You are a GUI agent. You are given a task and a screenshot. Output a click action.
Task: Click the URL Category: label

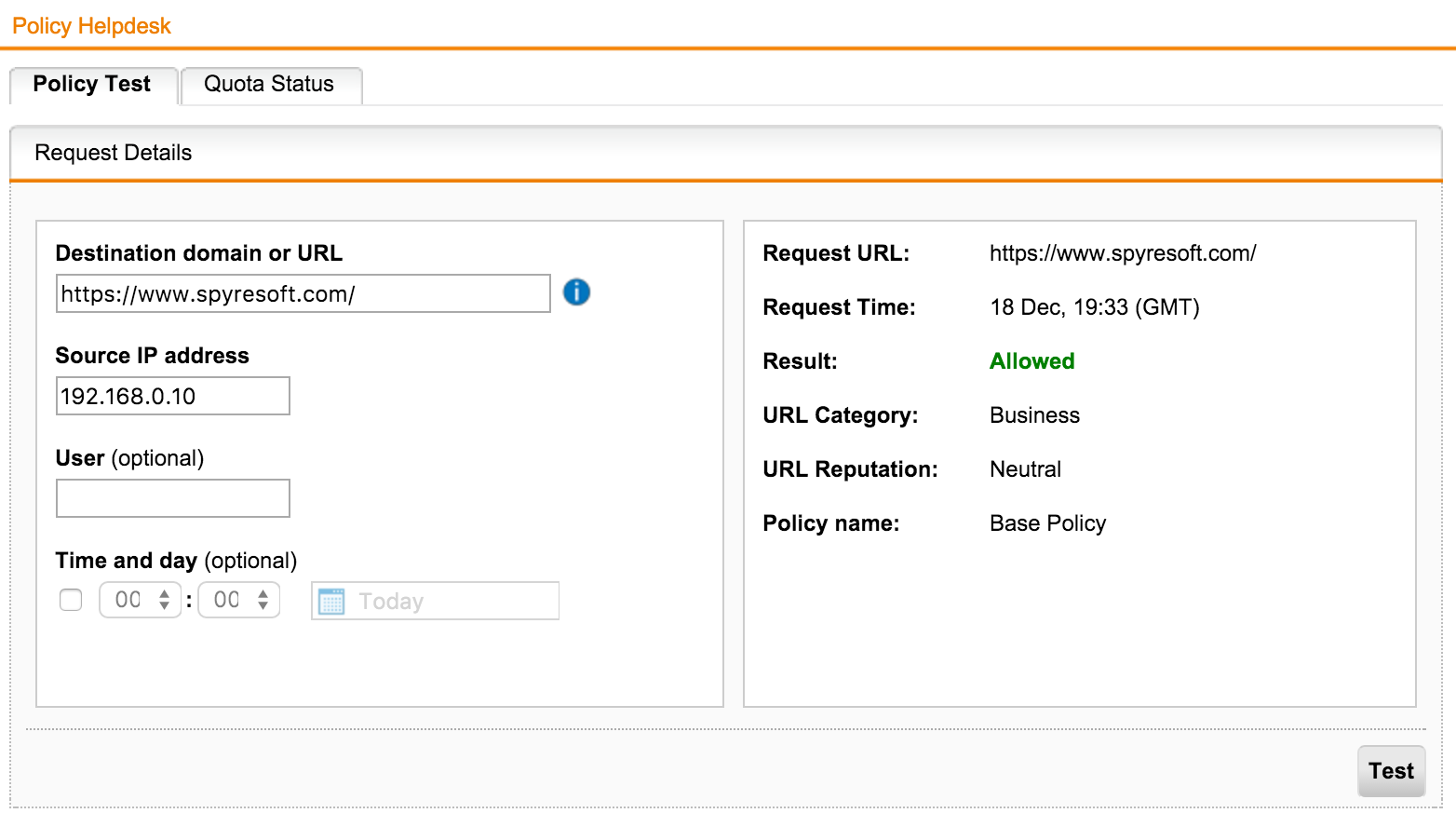(x=840, y=415)
